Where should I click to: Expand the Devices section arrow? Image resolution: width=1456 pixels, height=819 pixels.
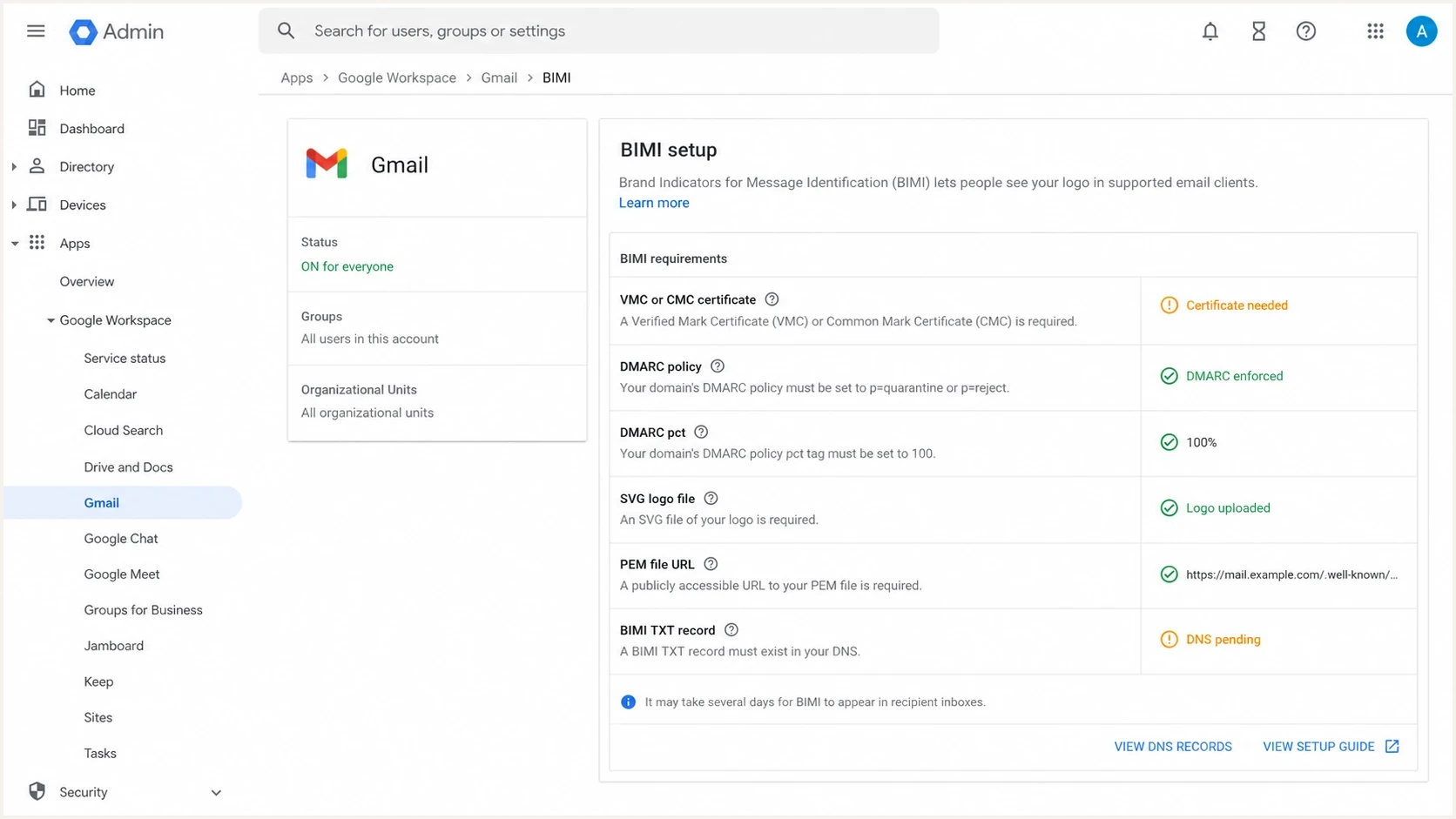pyautogui.click(x=14, y=205)
